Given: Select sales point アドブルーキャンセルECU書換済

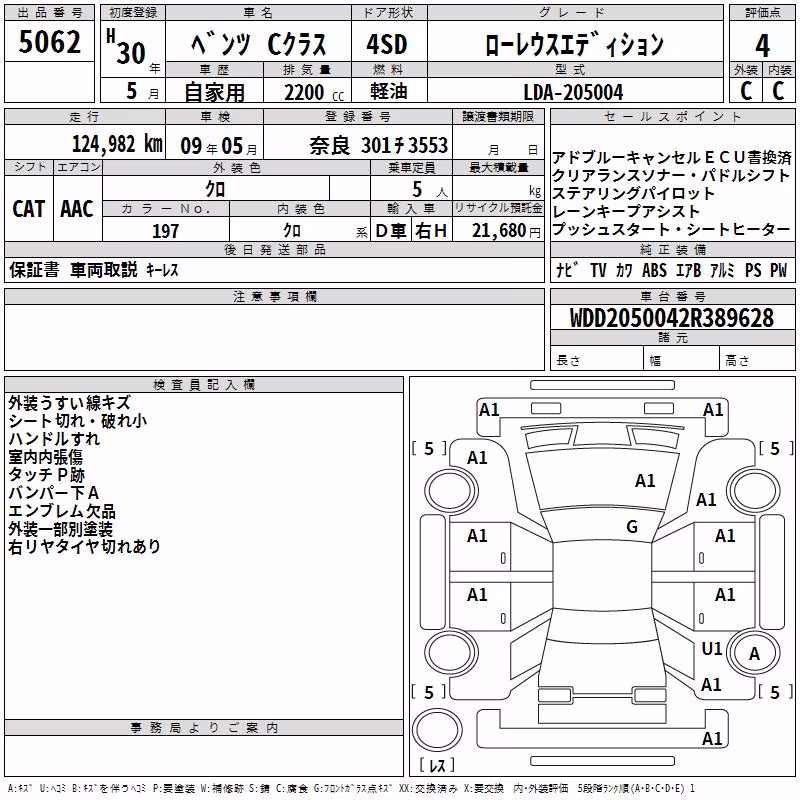Looking at the screenshot, I should (x=671, y=157).
